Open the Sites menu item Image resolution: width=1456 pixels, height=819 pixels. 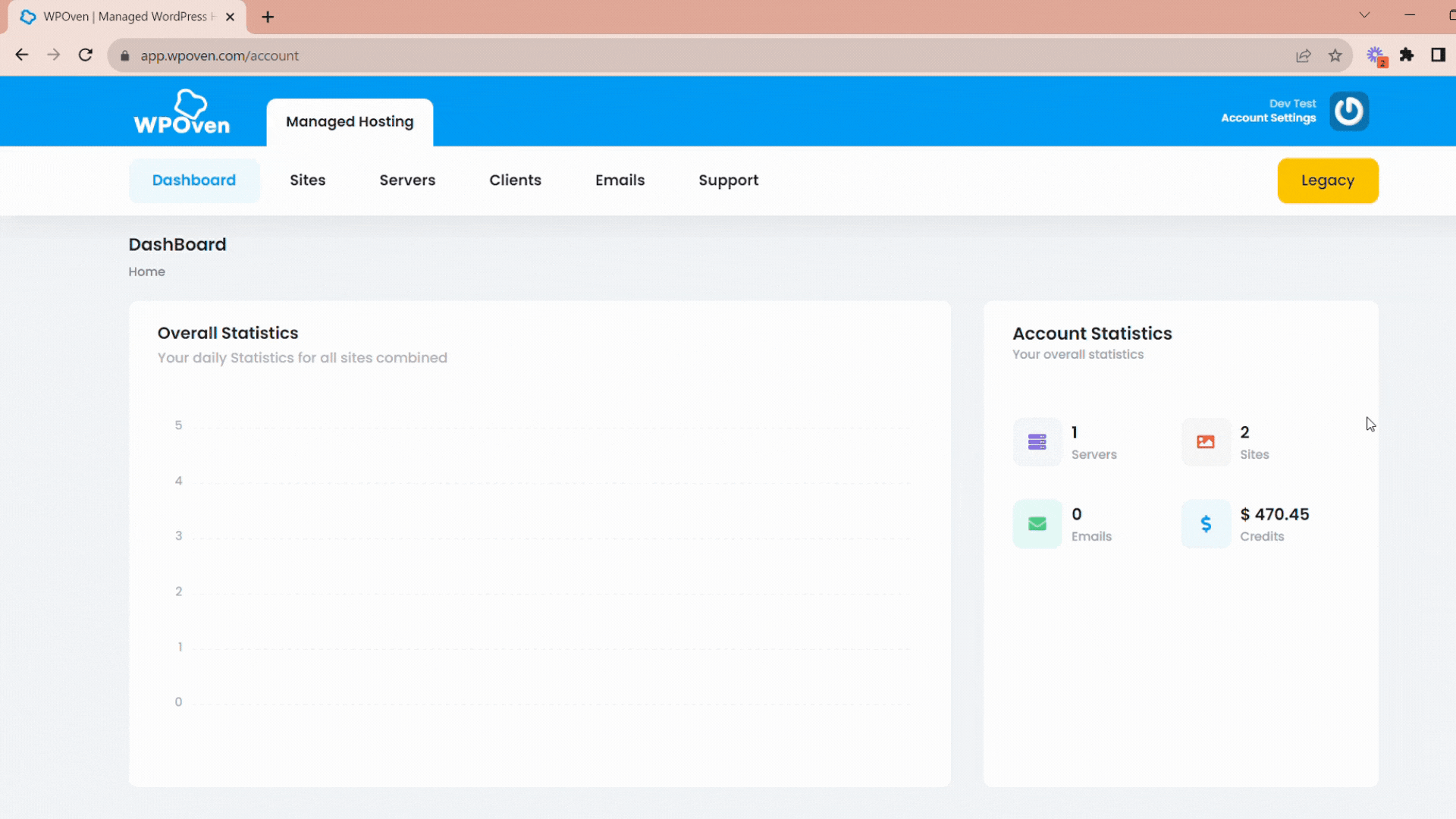click(308, 180)
